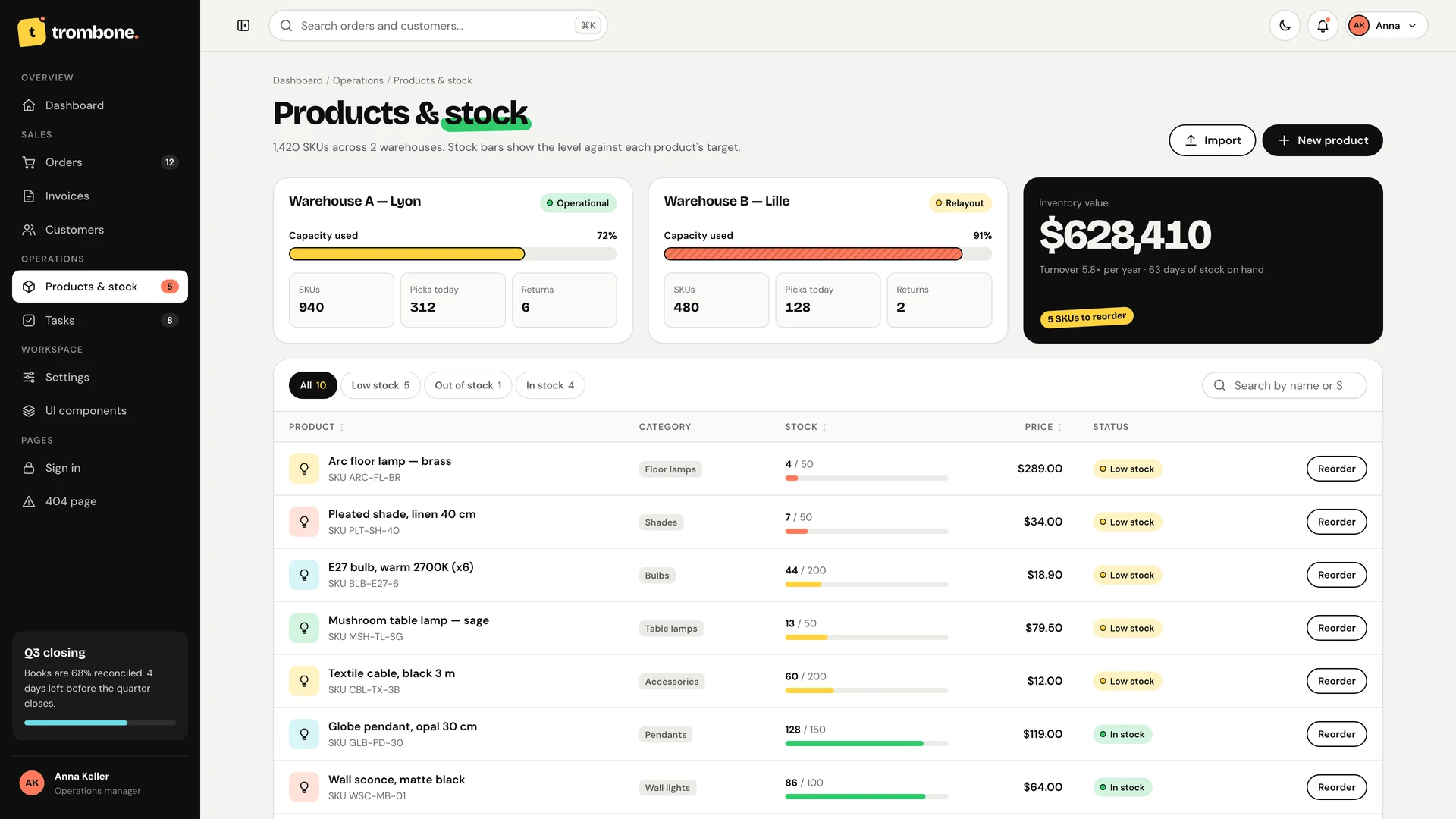Viewport: 1456px width, 819px height.
Task: Click the trombone logo icon
Action: [x=32, y=32]
